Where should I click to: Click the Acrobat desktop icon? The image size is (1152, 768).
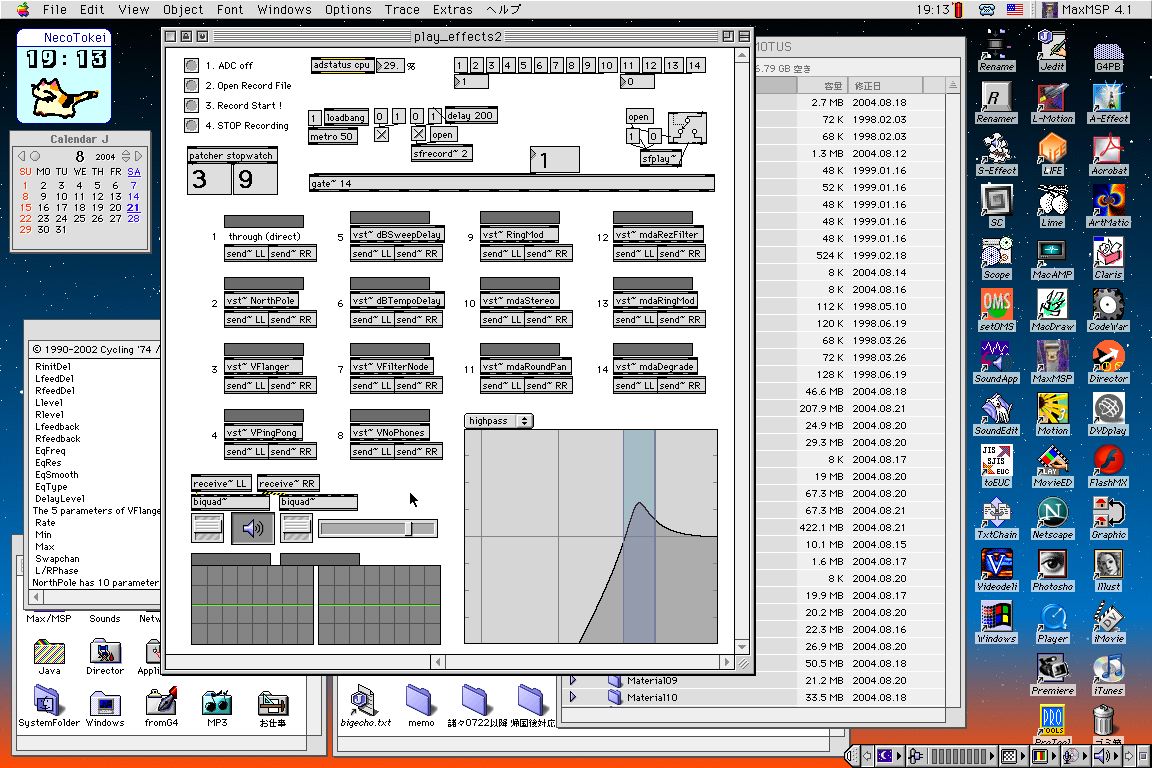pos(1107,150)
